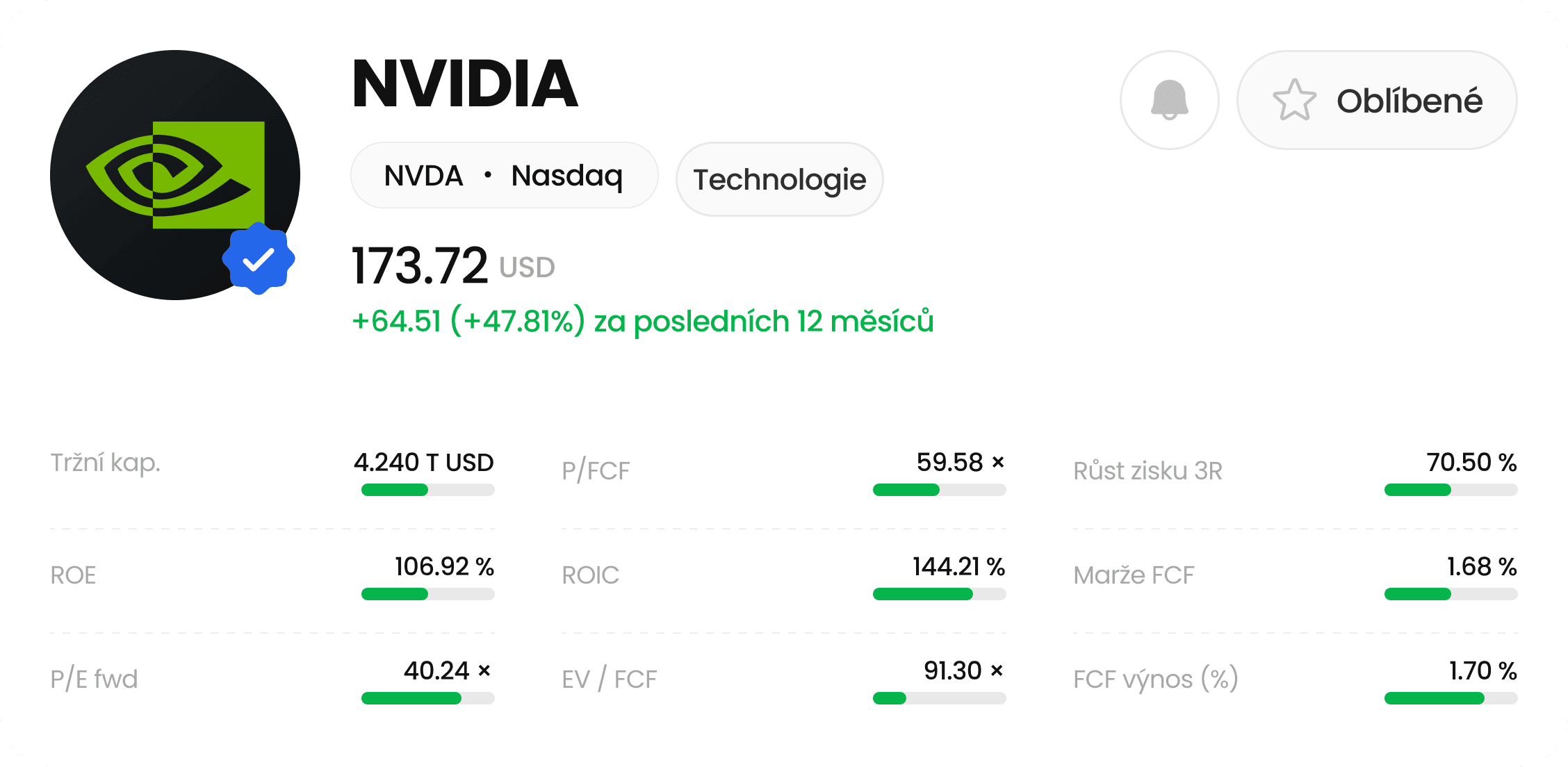Select the Technologie sector badge
Screen dimensions: 1568x767
point(780,179)
